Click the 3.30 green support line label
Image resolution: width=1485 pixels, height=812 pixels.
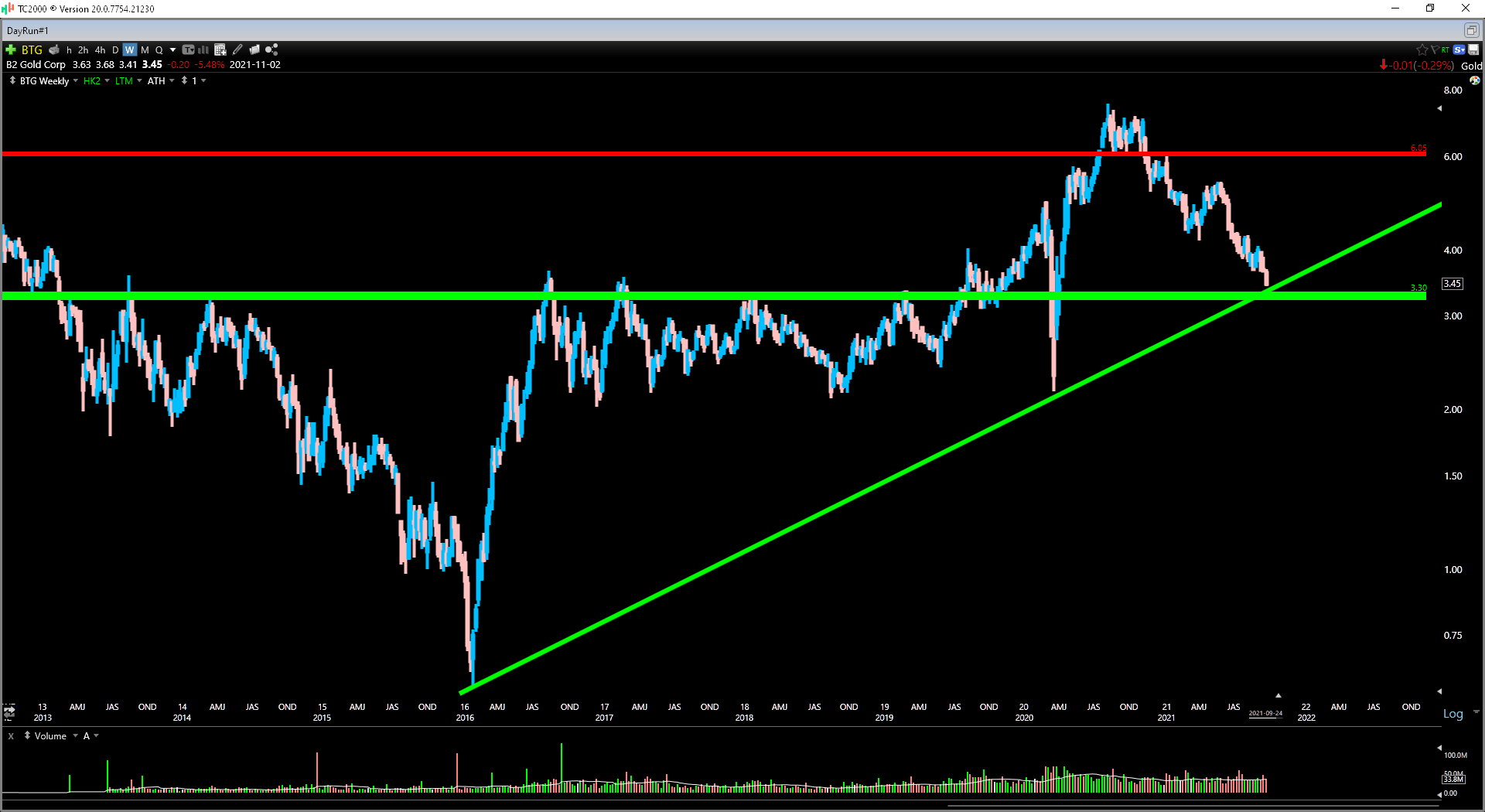pos(1418,288)
